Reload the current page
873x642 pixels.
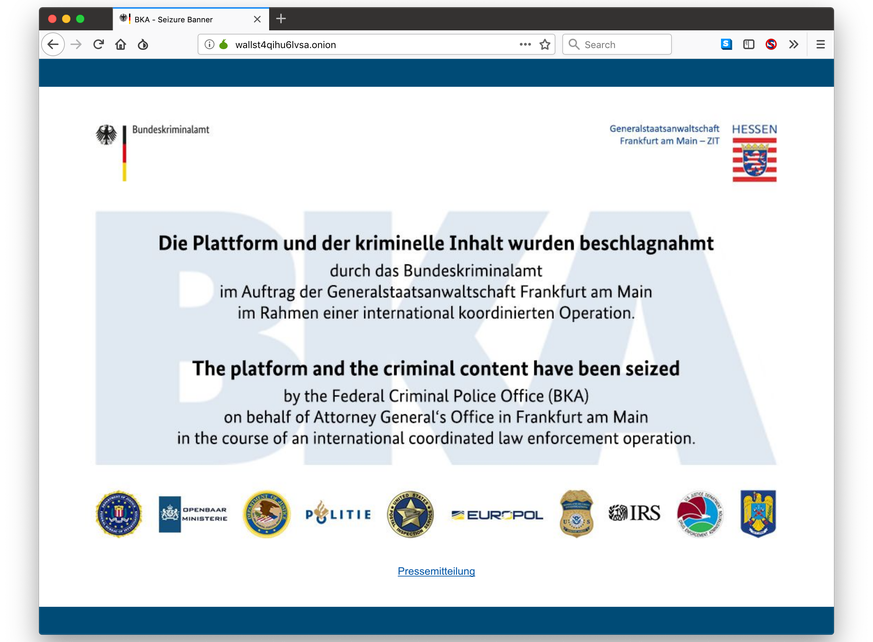(99, 44)
